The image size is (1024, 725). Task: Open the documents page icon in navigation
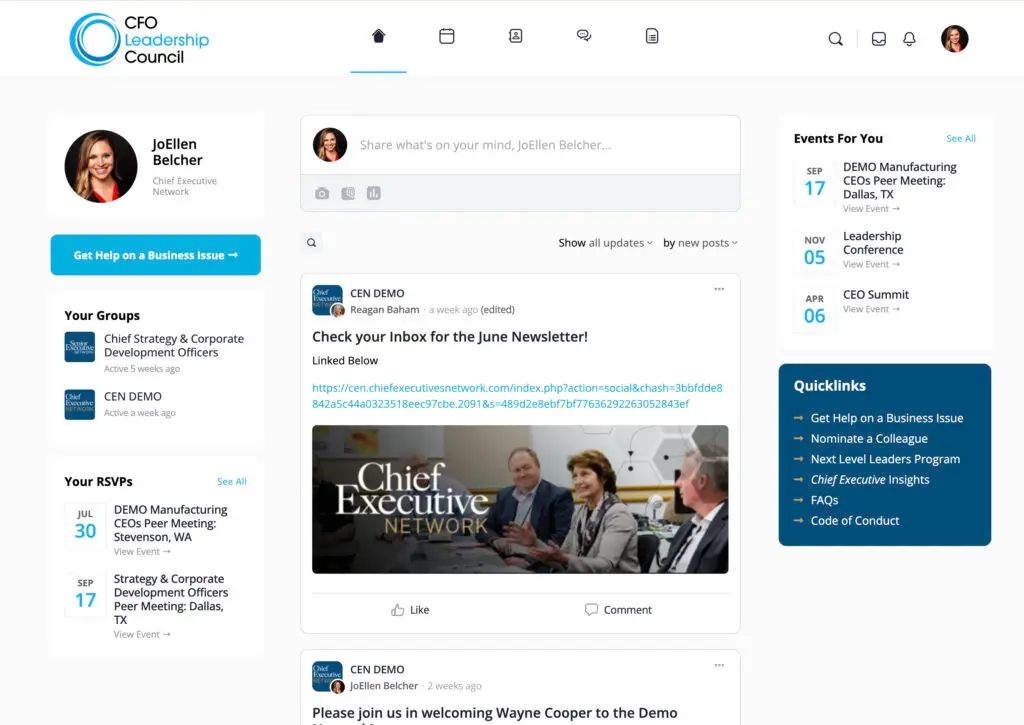(x=652, y=36)
